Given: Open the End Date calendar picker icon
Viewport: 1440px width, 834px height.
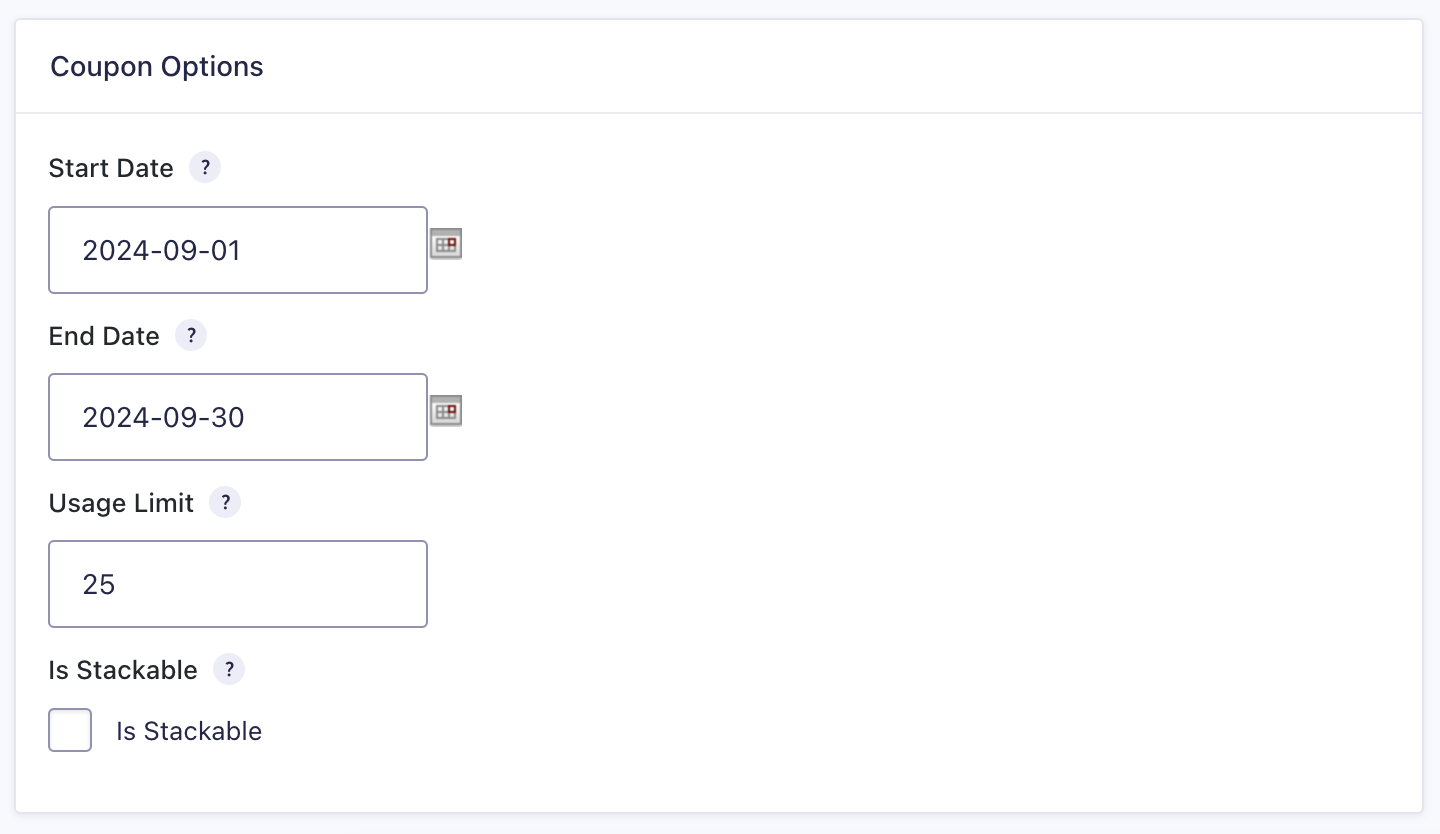Looking at the screenshot, I should (445, 410).
